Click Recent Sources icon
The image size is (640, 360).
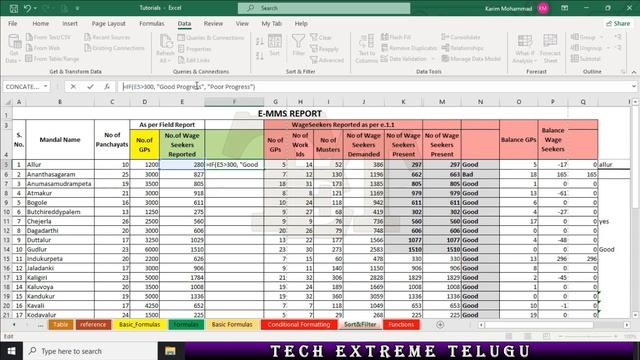point(87,37)
